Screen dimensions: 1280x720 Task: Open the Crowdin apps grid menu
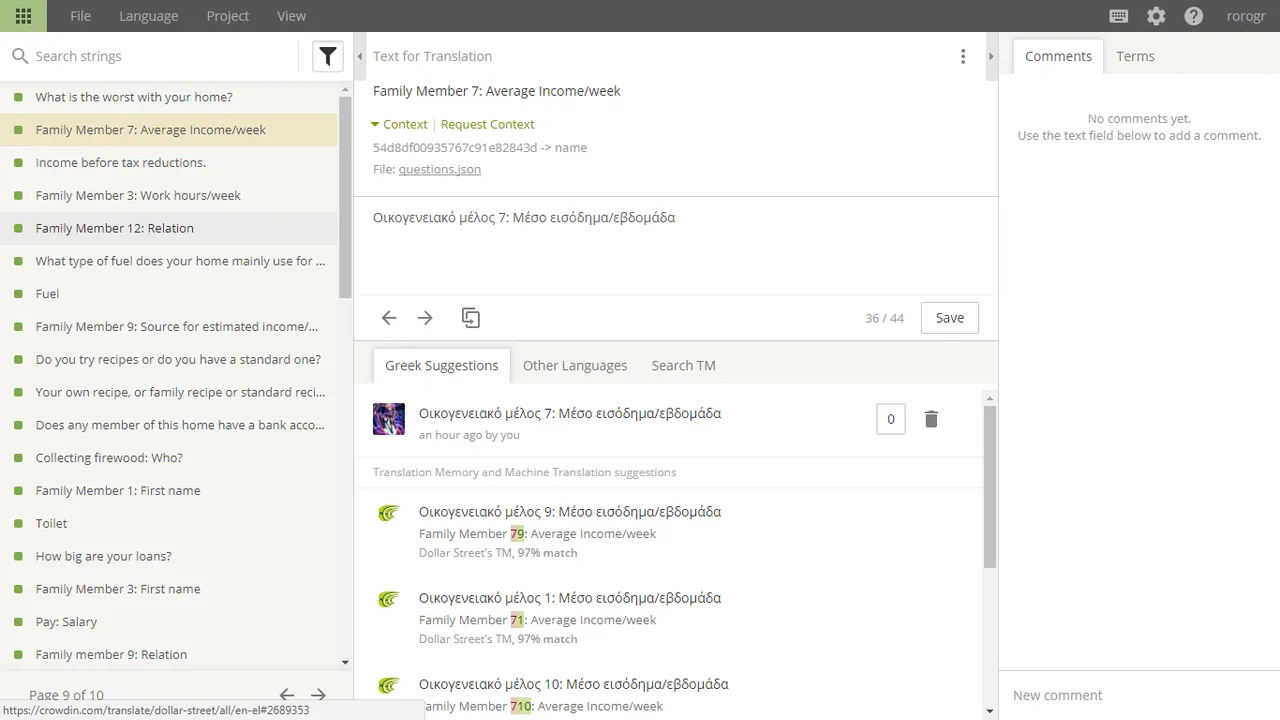click(23, 16)
